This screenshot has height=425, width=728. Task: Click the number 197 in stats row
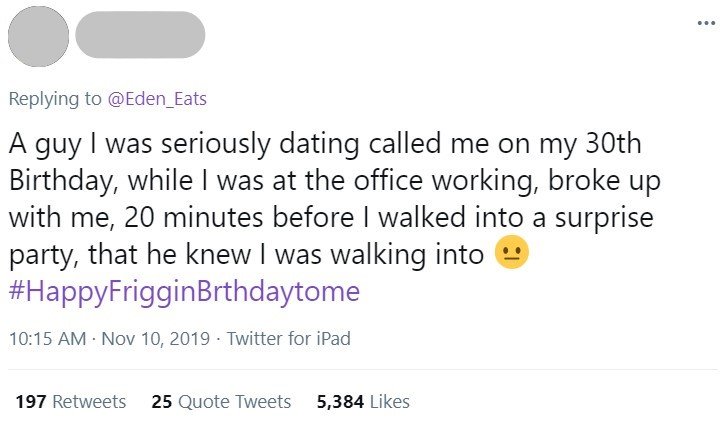tap(30, 401)
